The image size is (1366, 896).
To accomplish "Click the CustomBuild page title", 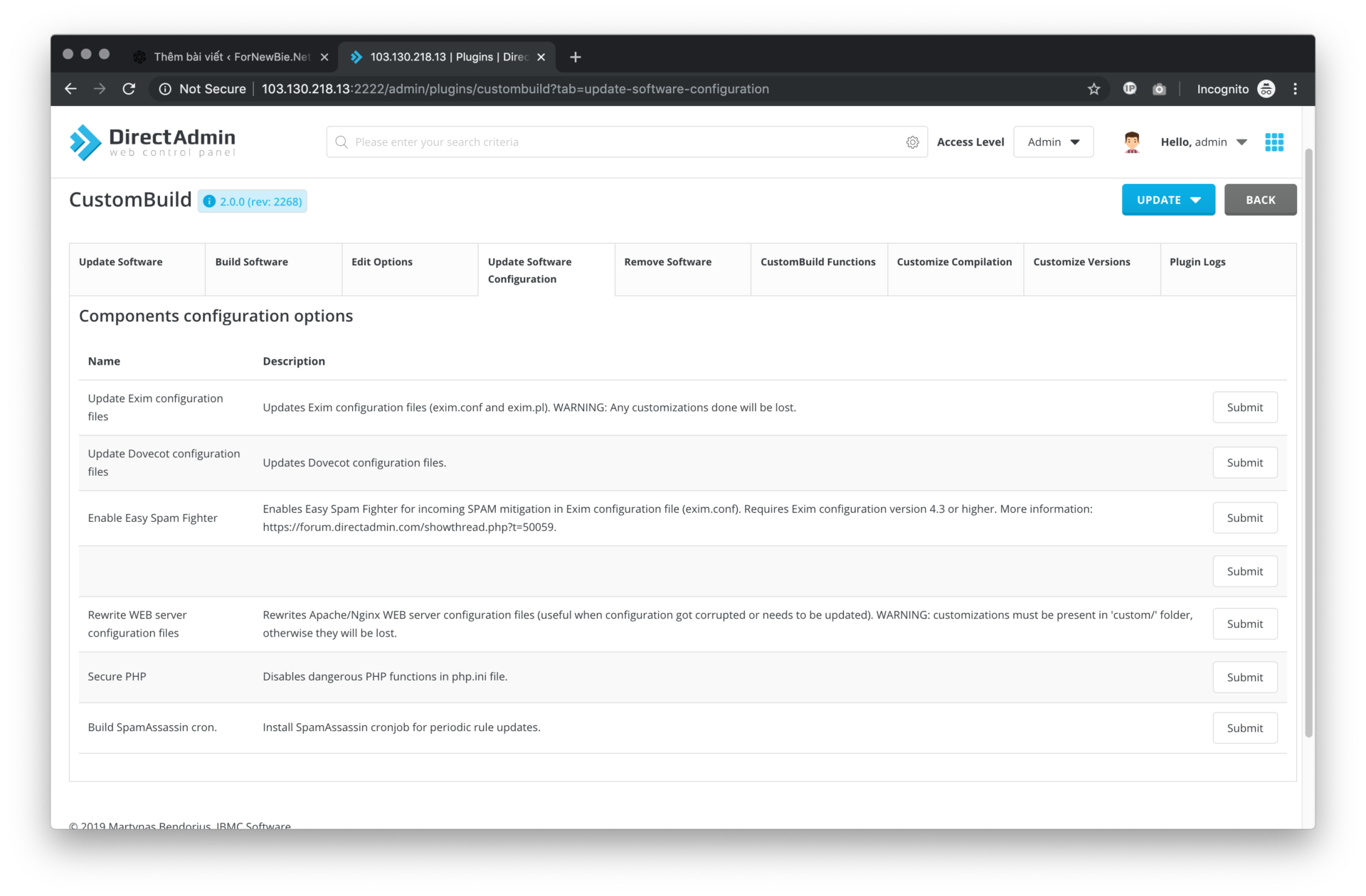I will [x=130, y=200].
